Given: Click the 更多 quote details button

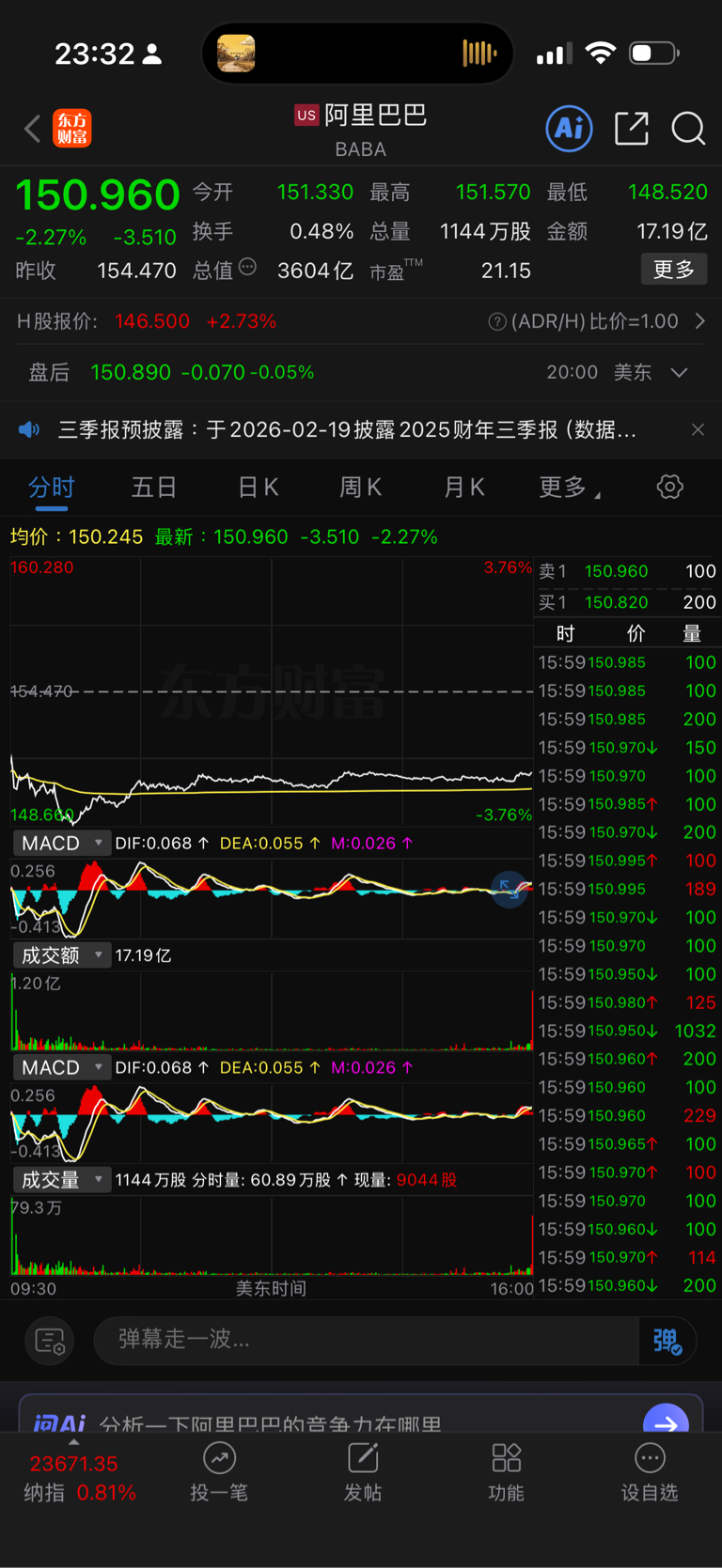Looking at the screenshot, I should [x=674, y=270].
